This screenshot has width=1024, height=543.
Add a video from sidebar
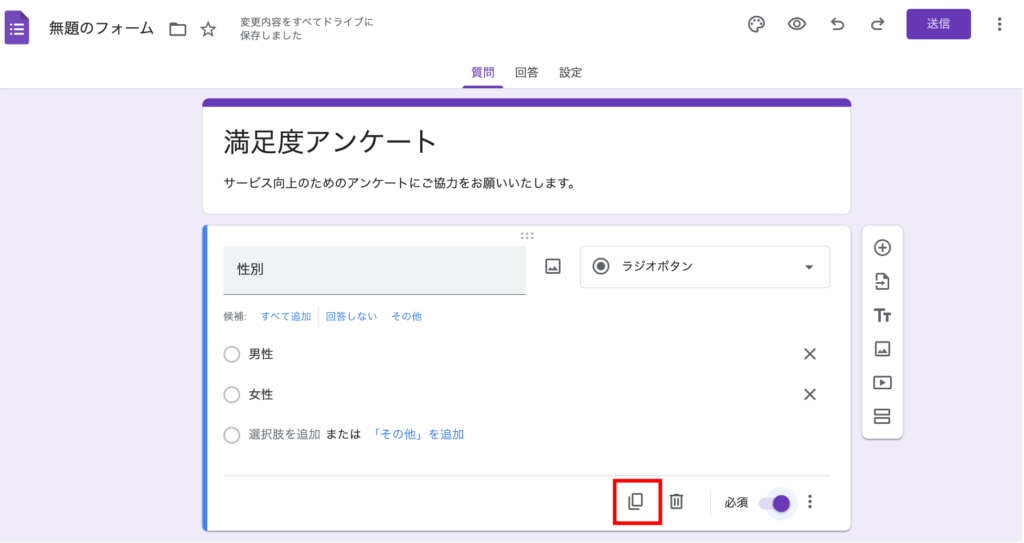[882, 383]
